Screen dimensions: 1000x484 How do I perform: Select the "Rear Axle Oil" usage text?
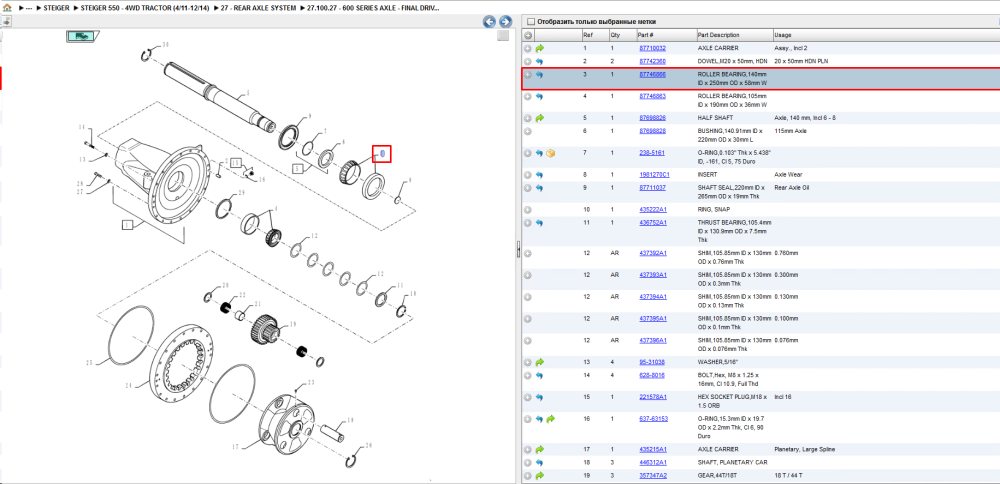(x=792, y=188)
